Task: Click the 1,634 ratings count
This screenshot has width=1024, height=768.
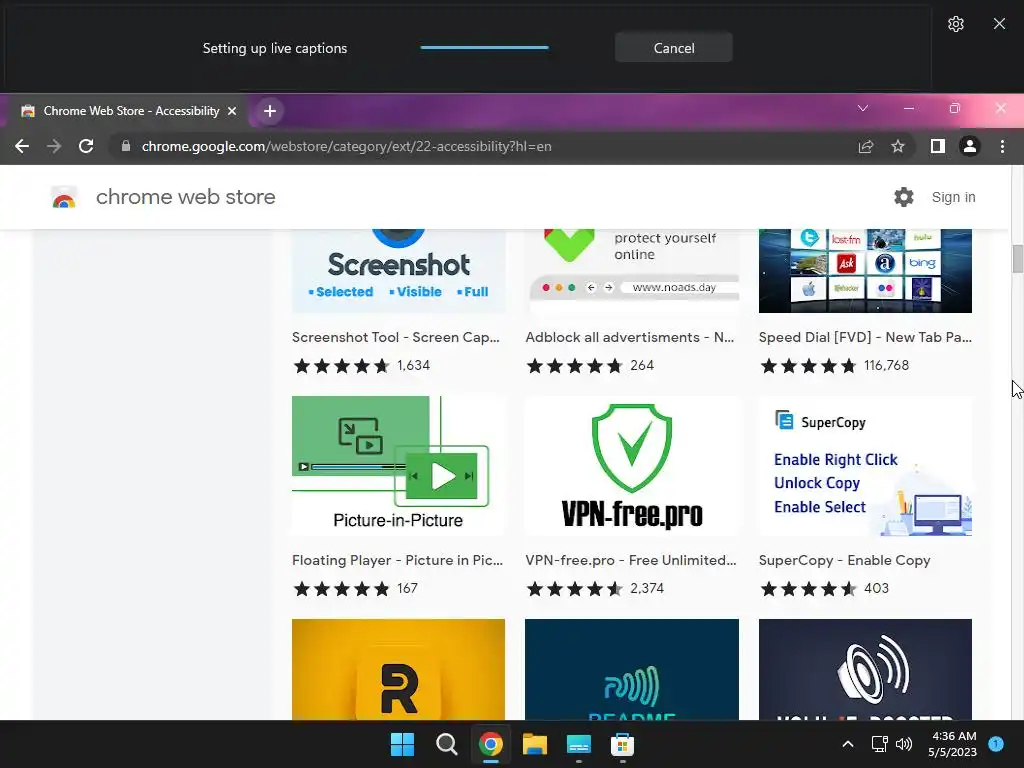Action: coord(413,365)
